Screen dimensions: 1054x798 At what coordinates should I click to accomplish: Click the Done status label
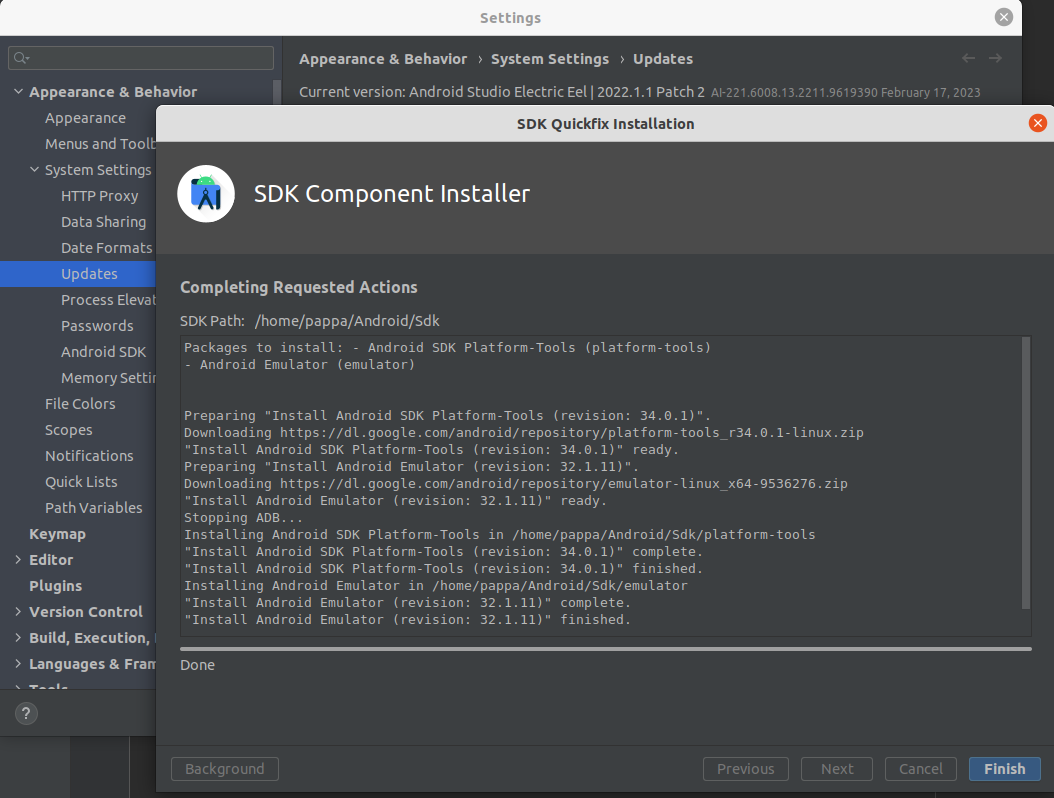(x=198, y=665)
